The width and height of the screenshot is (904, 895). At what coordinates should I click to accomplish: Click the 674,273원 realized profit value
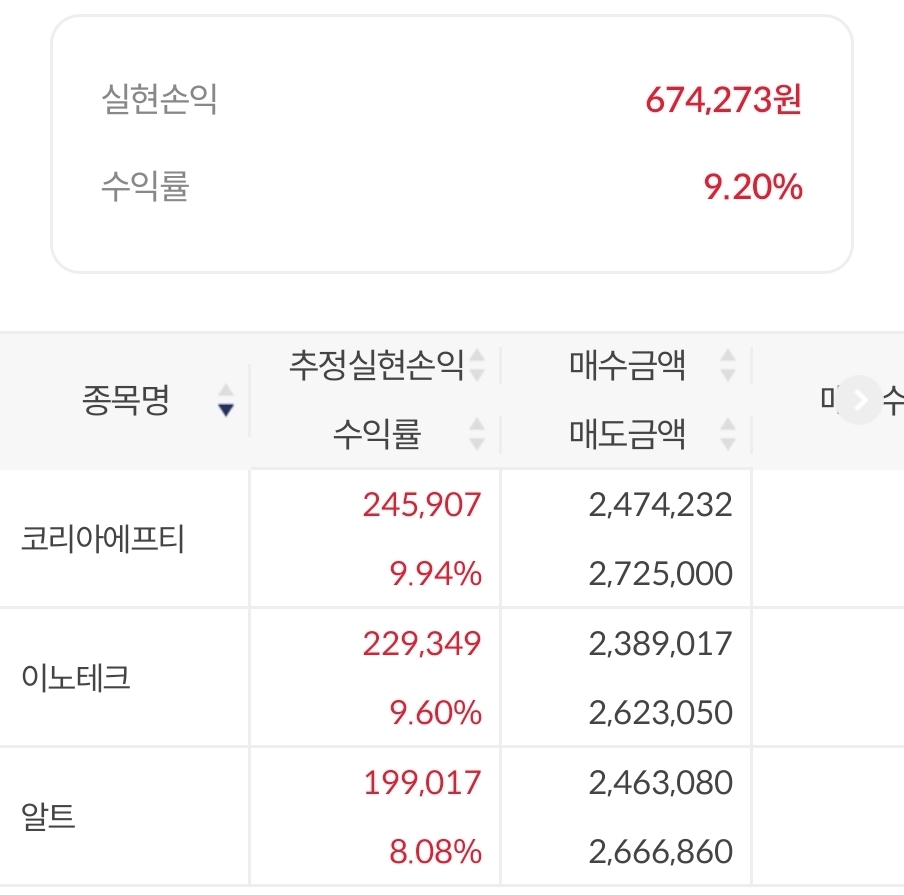point(723,101)
